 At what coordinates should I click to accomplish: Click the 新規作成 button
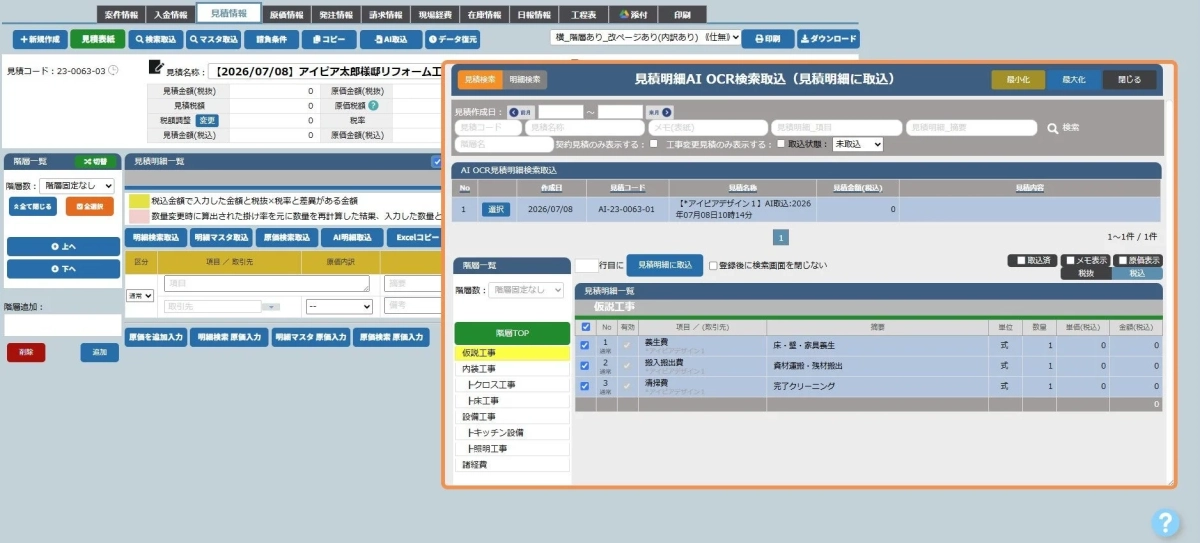(40, 39)
